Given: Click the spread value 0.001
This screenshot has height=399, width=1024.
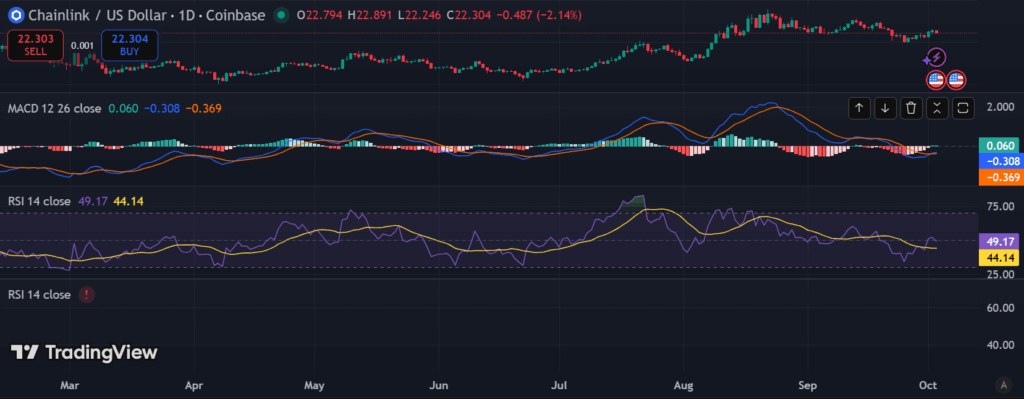Looking at the screenshot, I should click(82, 46).
